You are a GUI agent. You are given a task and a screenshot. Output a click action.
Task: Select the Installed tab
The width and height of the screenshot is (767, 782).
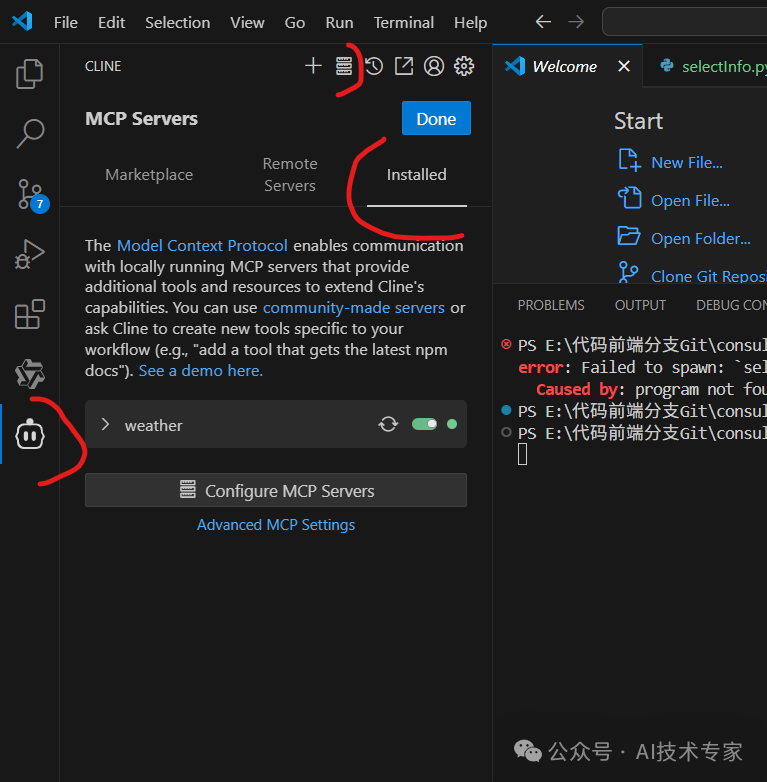click(417, 175)
